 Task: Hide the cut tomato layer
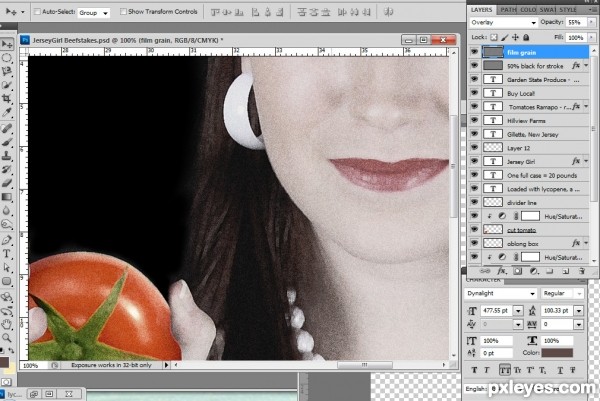[474, 229]
